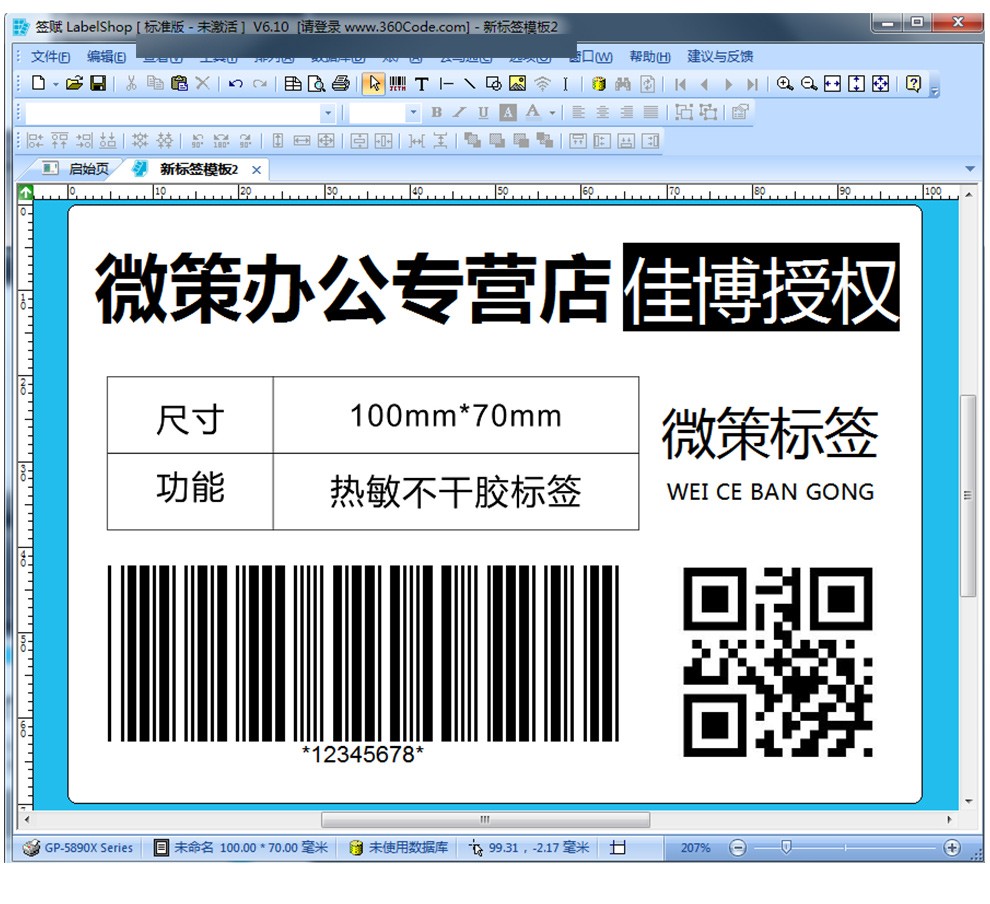This screenshot has width=990, height=904.
Task: Click the zoom in magnifier icon
Action: point(785,84)
